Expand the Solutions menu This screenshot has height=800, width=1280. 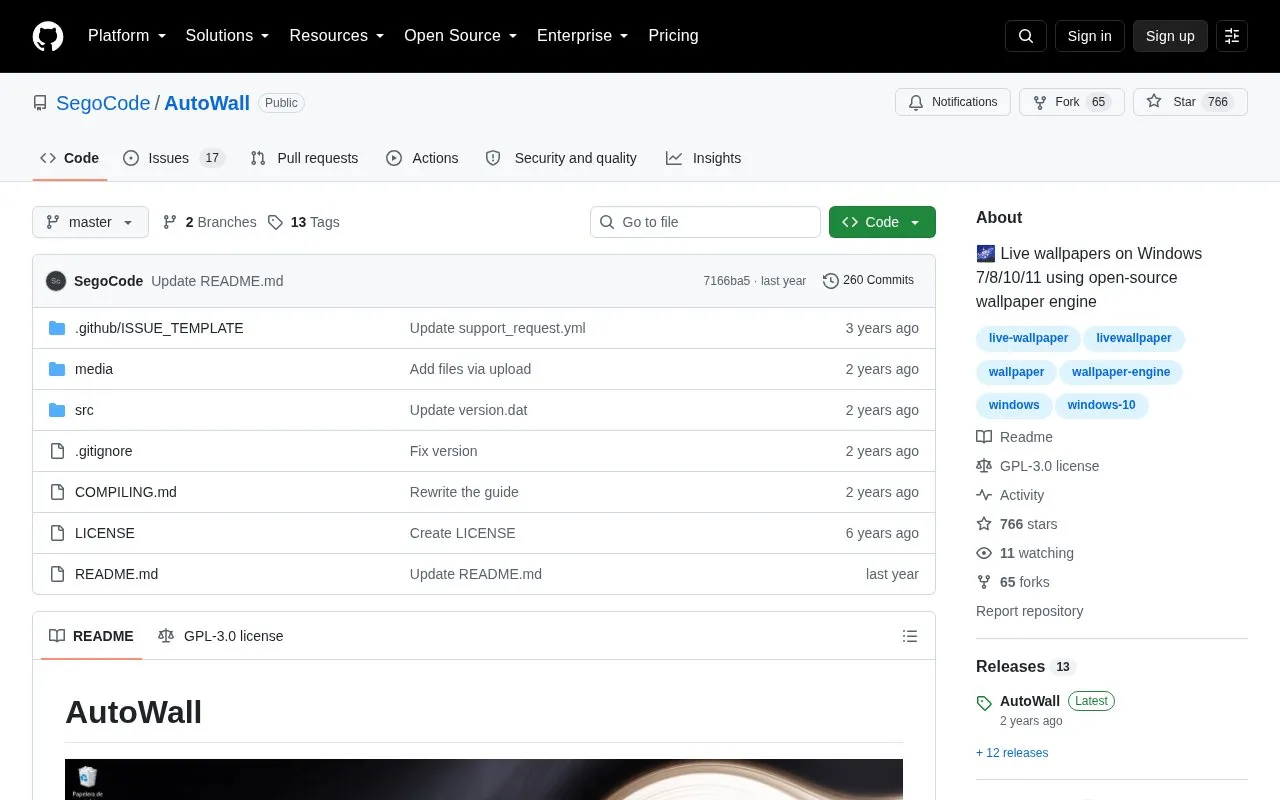point(228,36)
